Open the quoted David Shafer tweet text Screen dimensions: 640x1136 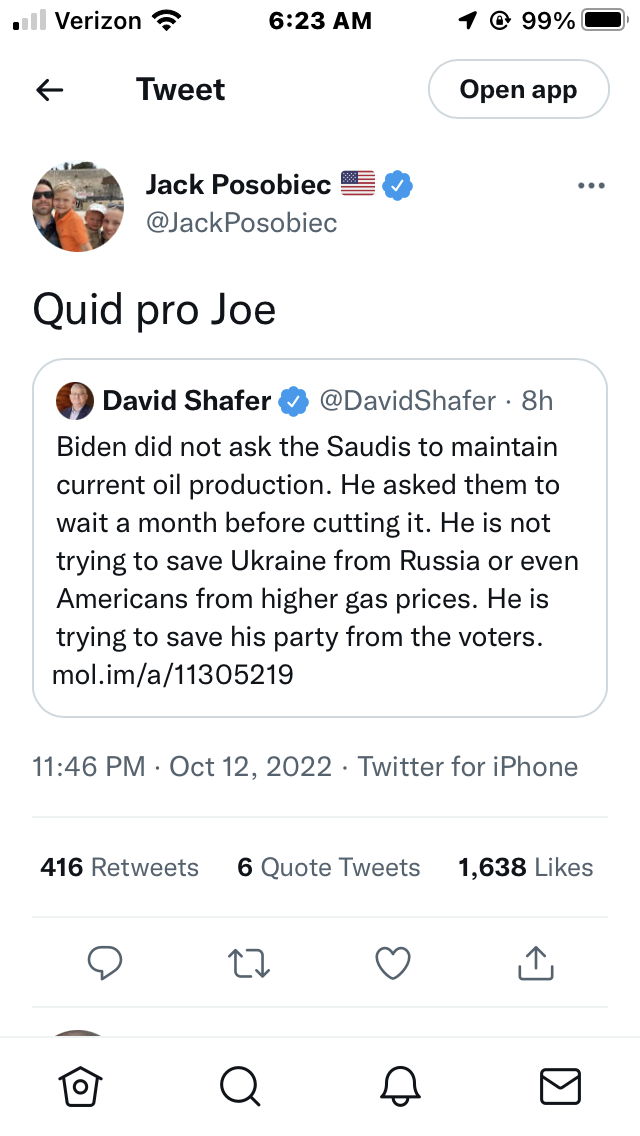318,541
